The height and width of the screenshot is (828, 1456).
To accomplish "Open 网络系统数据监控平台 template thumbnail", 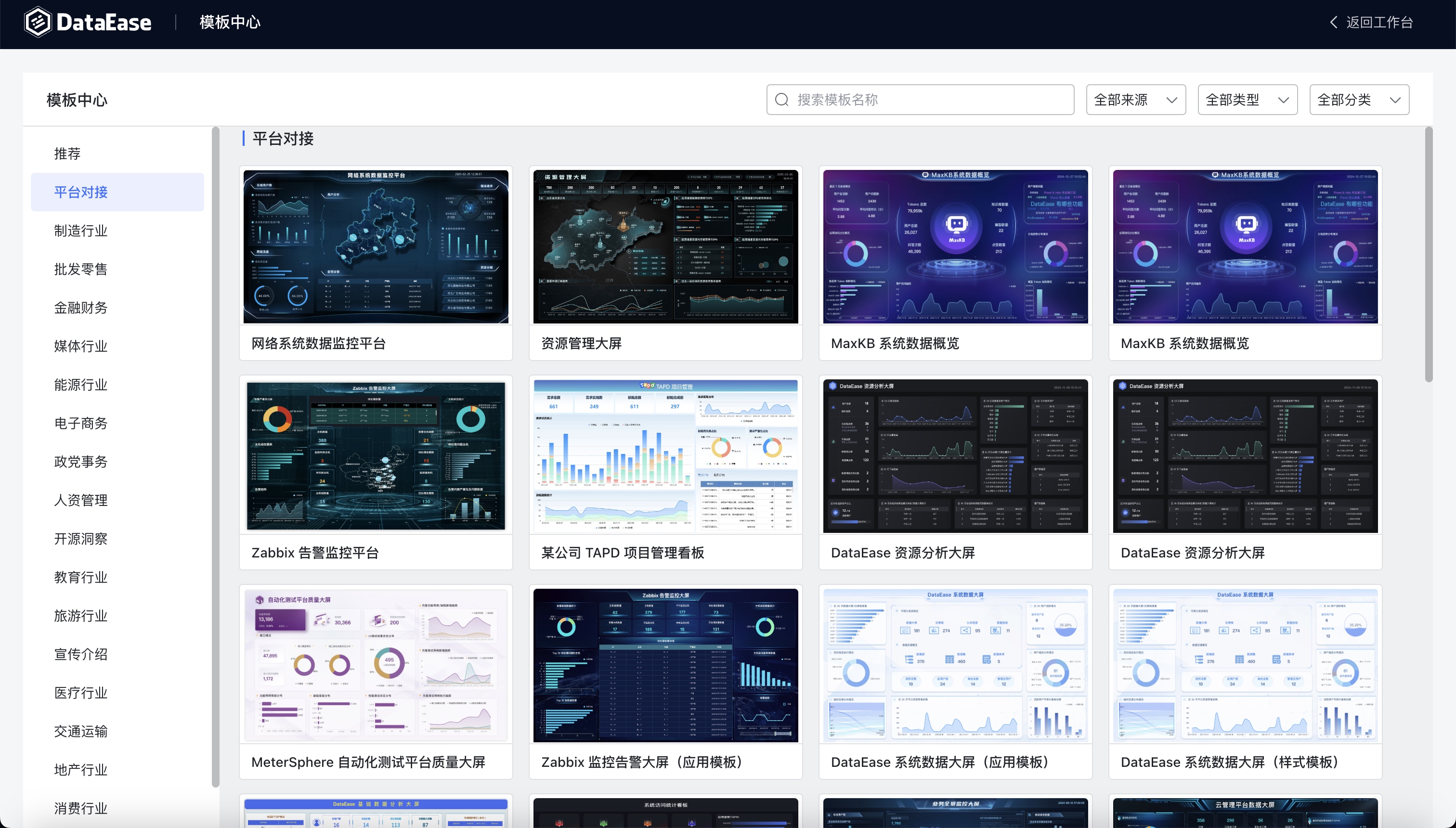I will [x=376, y=247].
